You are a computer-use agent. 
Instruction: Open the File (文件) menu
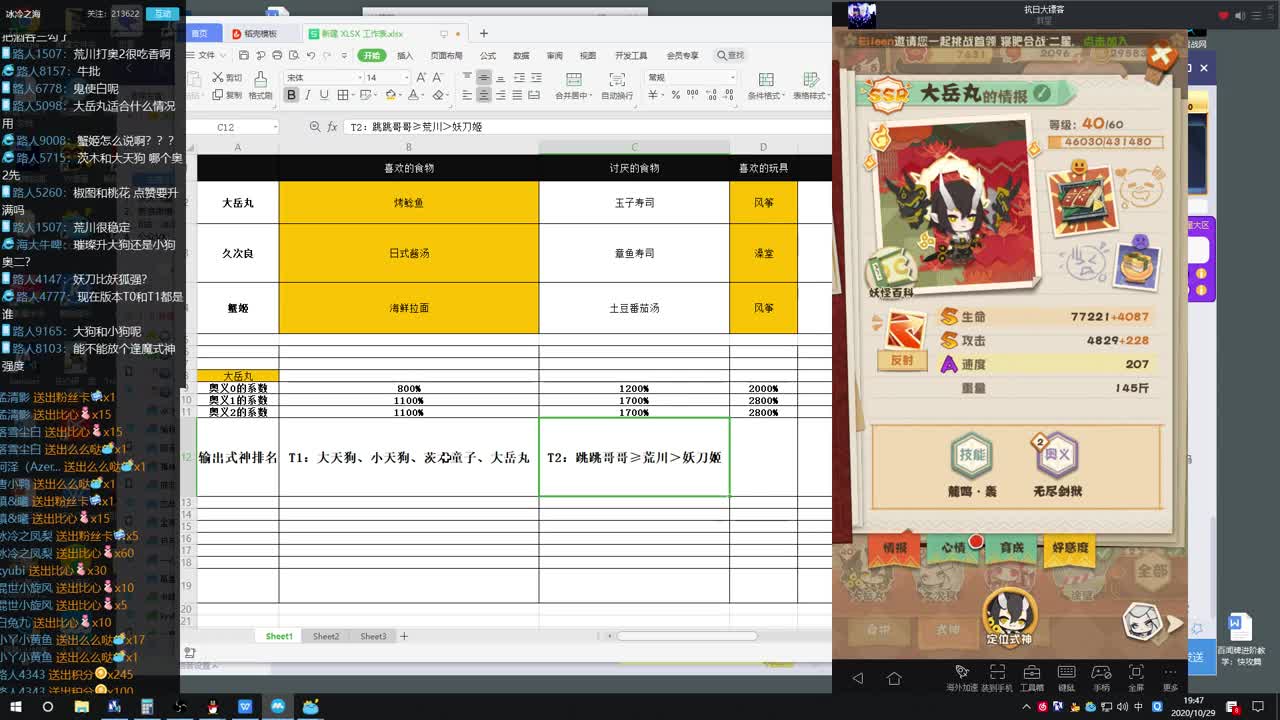(x=205, y=55)
